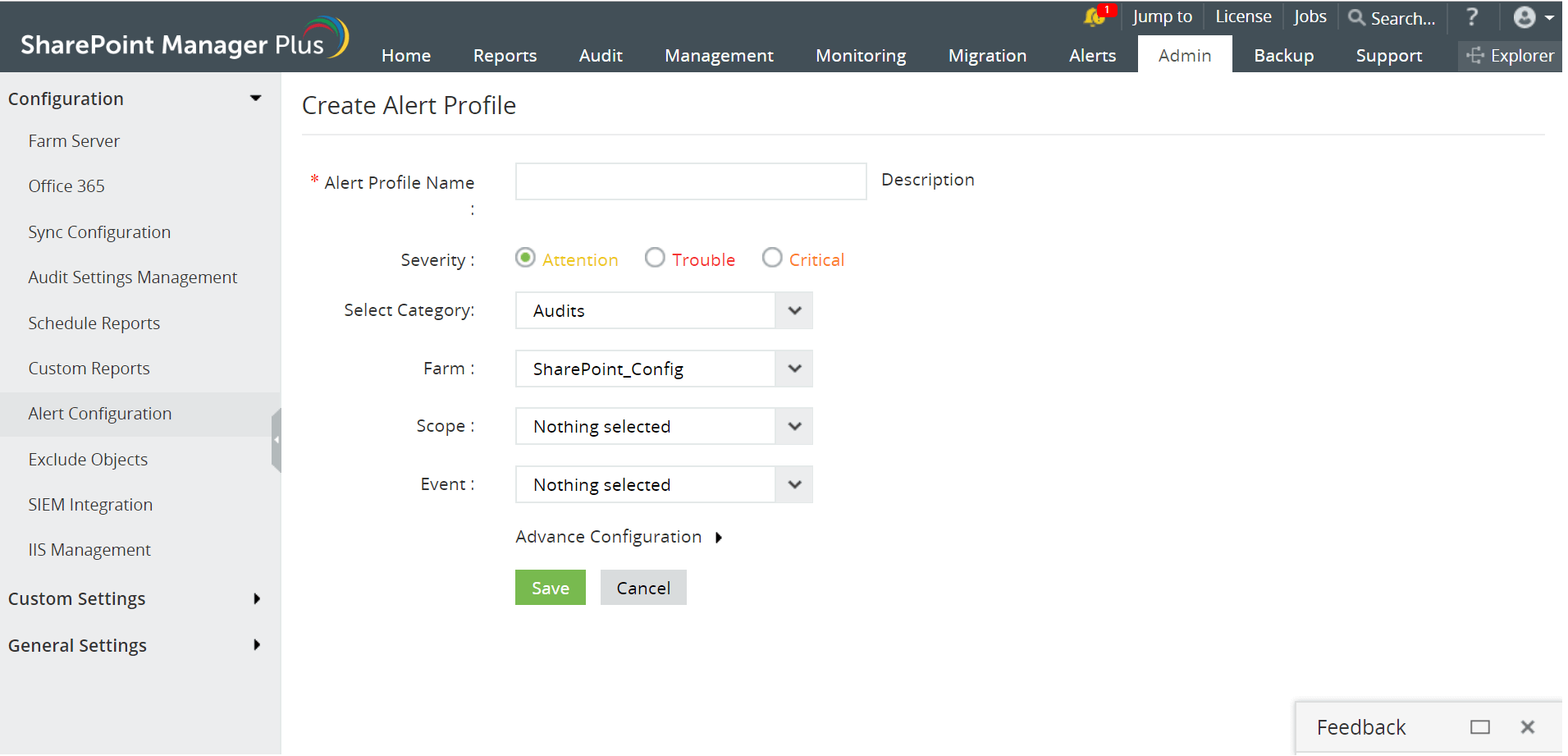
Task: Switch to the Management tab
Action: [x=719, y=56]
